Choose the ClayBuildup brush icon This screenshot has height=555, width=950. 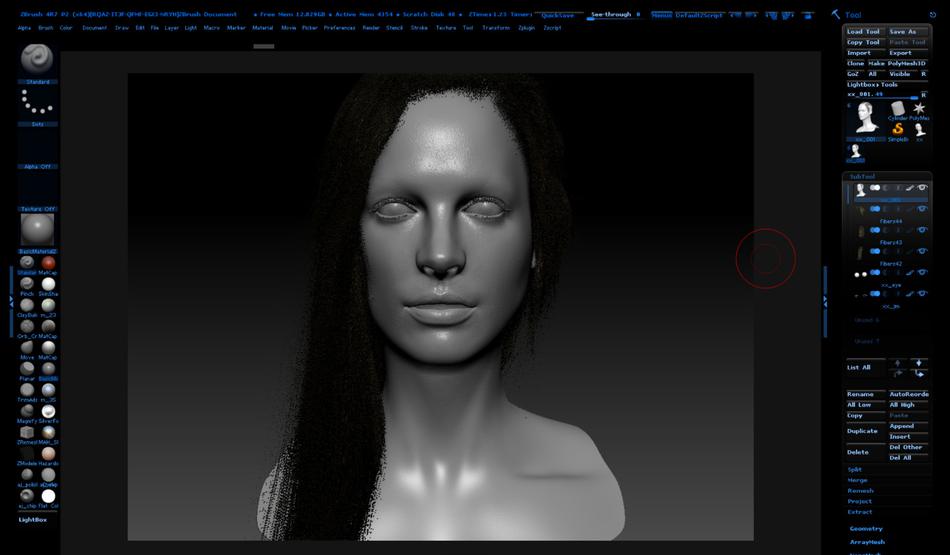[x=27, y=305]
